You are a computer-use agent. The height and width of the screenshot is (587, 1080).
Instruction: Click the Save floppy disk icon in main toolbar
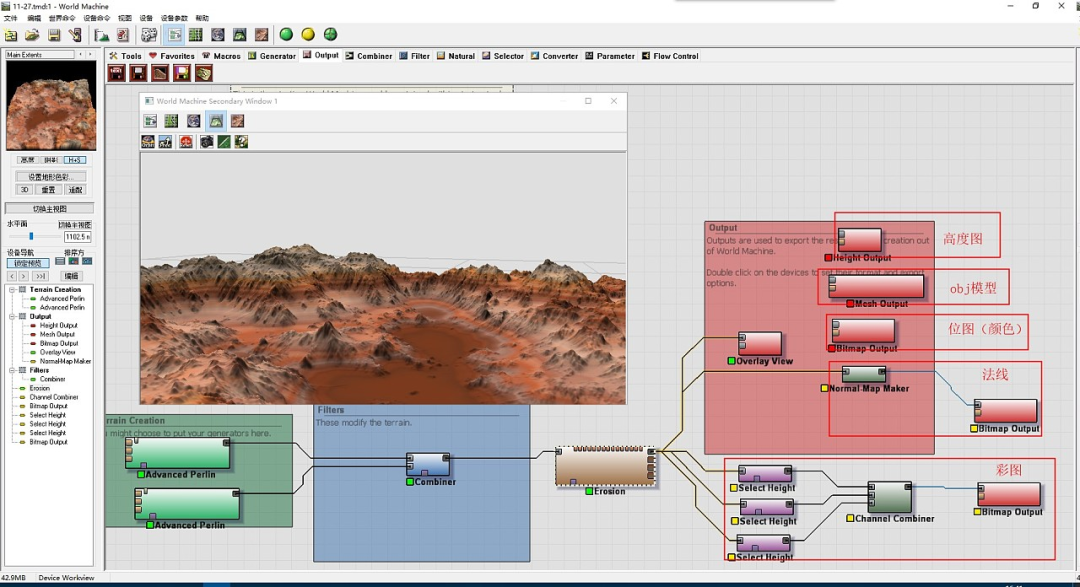tap(54, 34)
